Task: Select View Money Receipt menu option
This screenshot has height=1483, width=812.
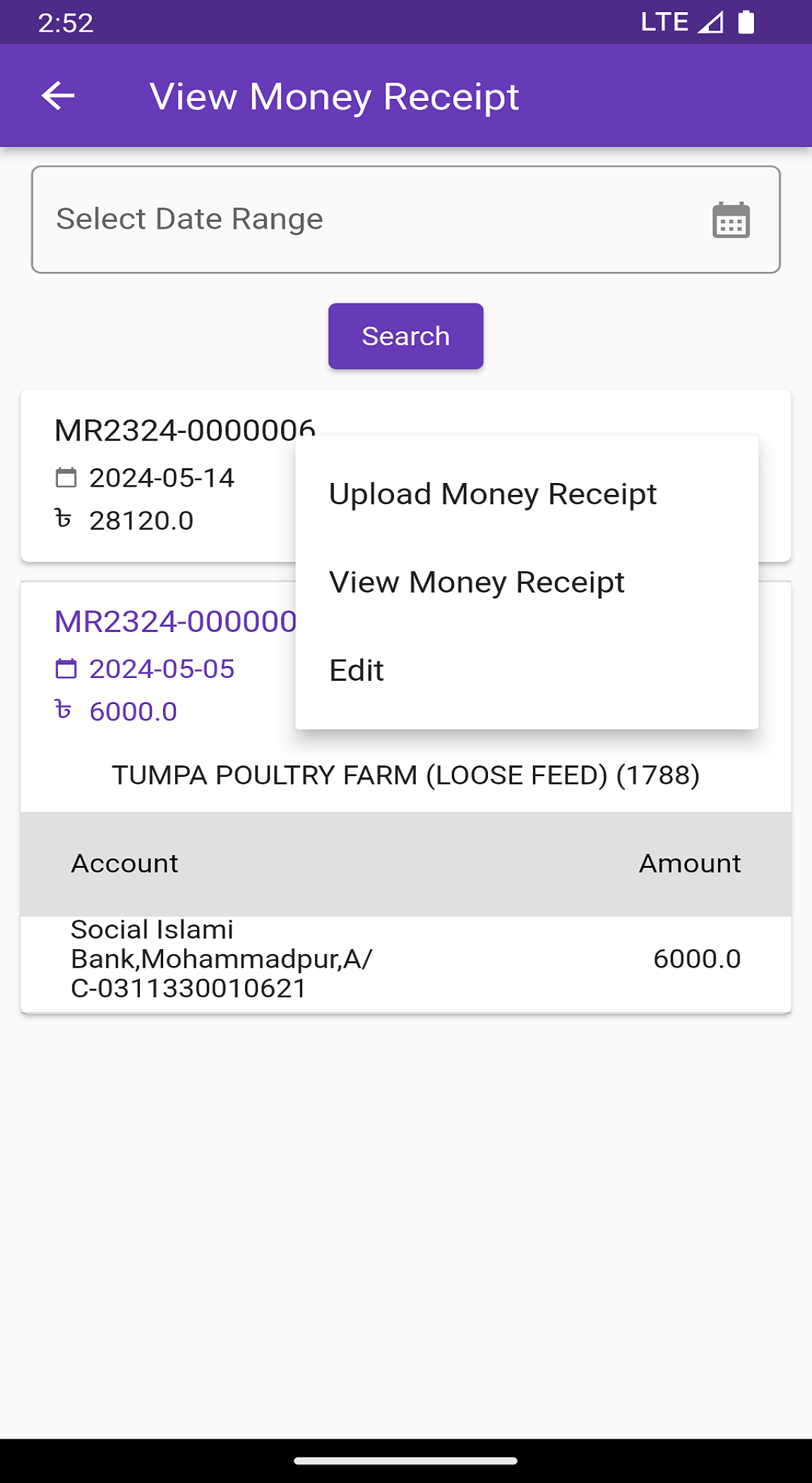Action: click(x=477, y=582)
